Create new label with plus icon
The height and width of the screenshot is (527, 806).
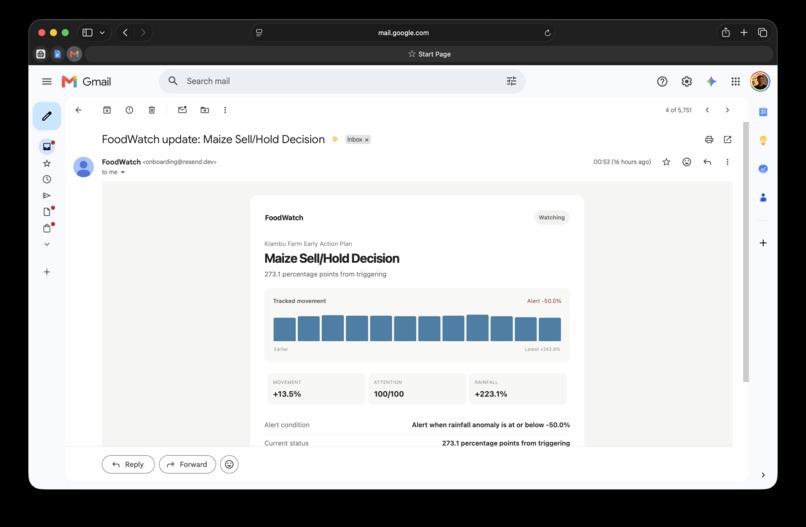tap(47, 272)
